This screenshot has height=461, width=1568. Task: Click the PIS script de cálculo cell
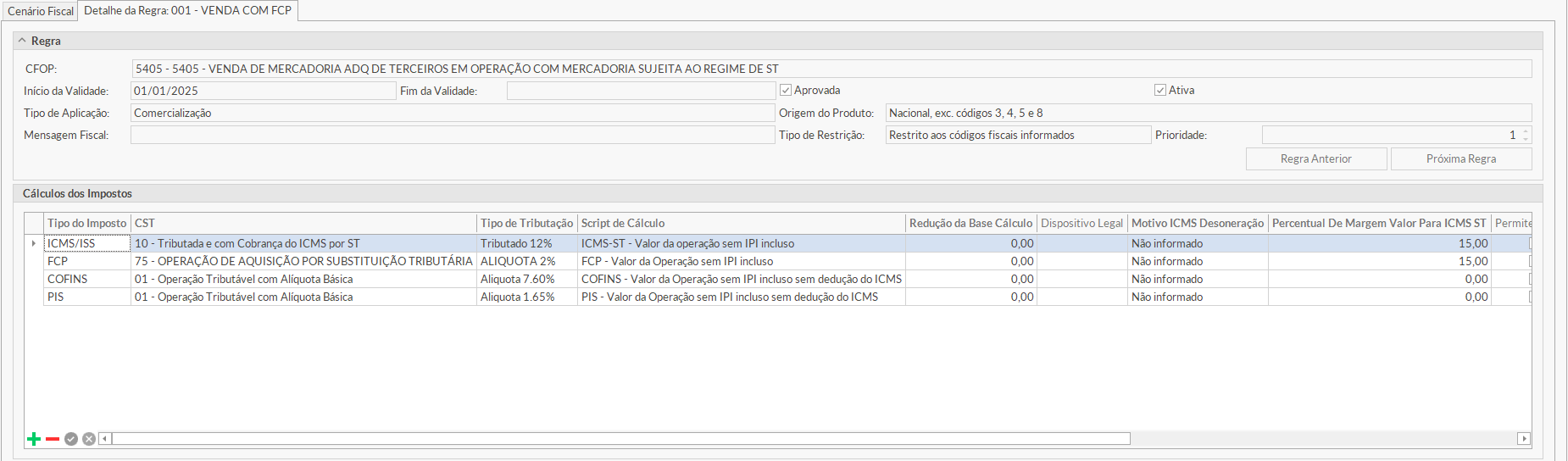[x=742, y=297]
